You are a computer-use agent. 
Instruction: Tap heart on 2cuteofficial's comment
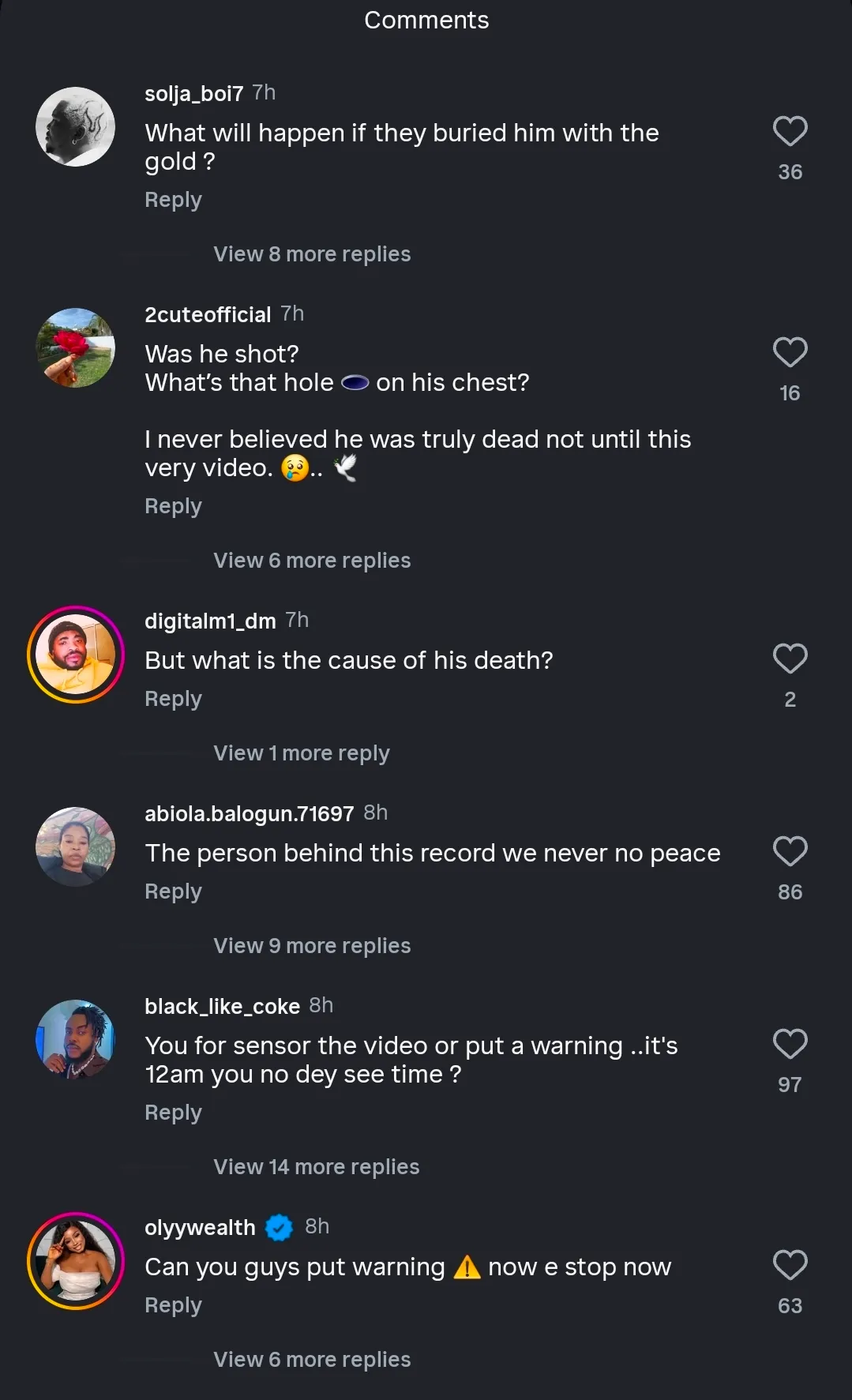[x=790, y=353]
